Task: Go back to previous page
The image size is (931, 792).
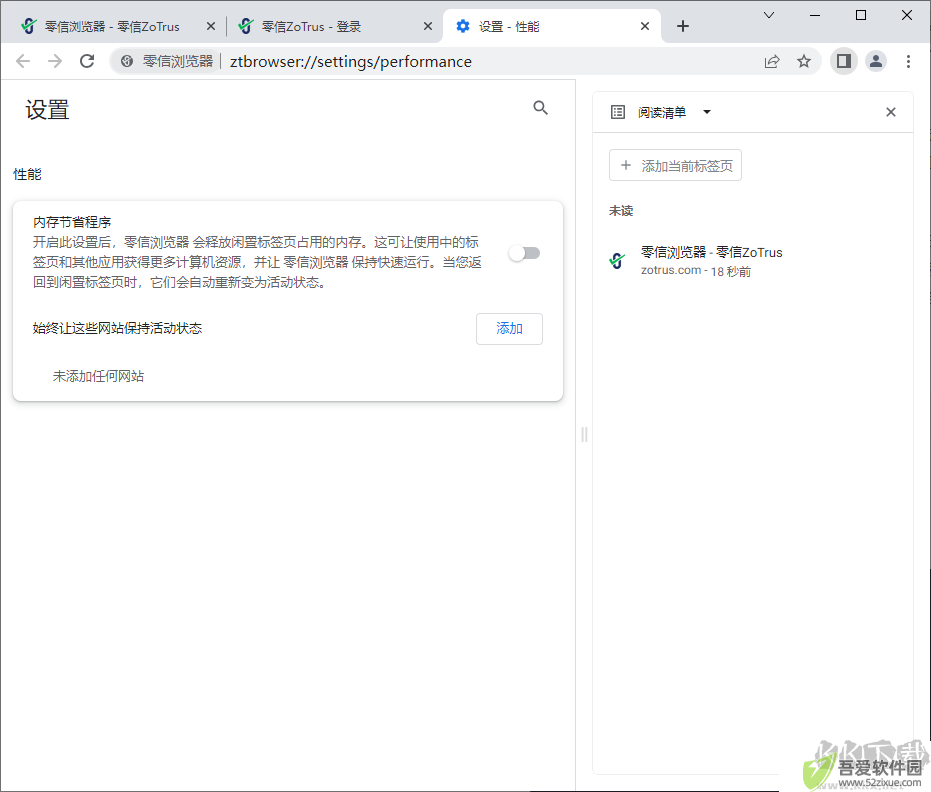Action: 23,61
